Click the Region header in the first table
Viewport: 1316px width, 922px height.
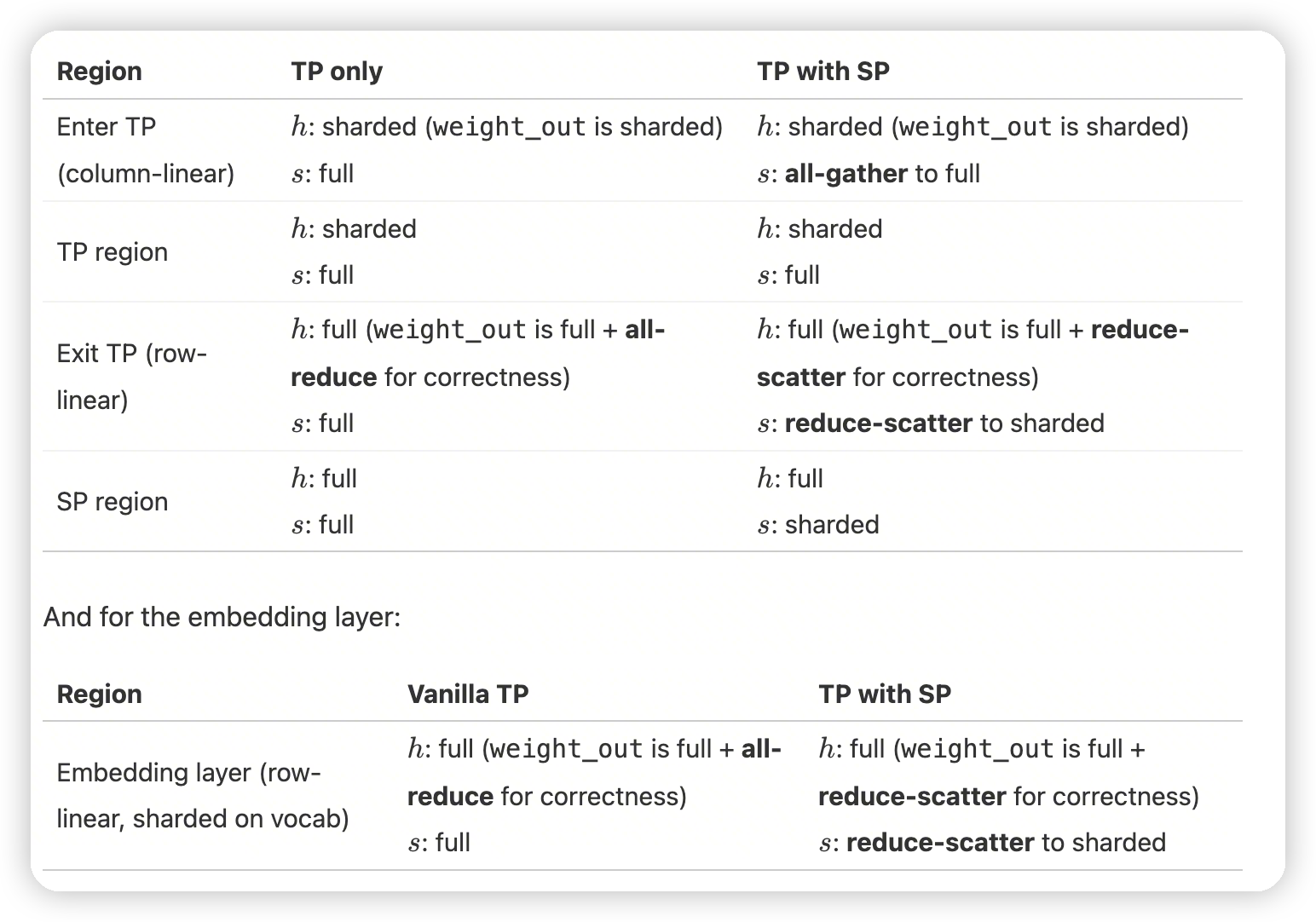(99, 71)
